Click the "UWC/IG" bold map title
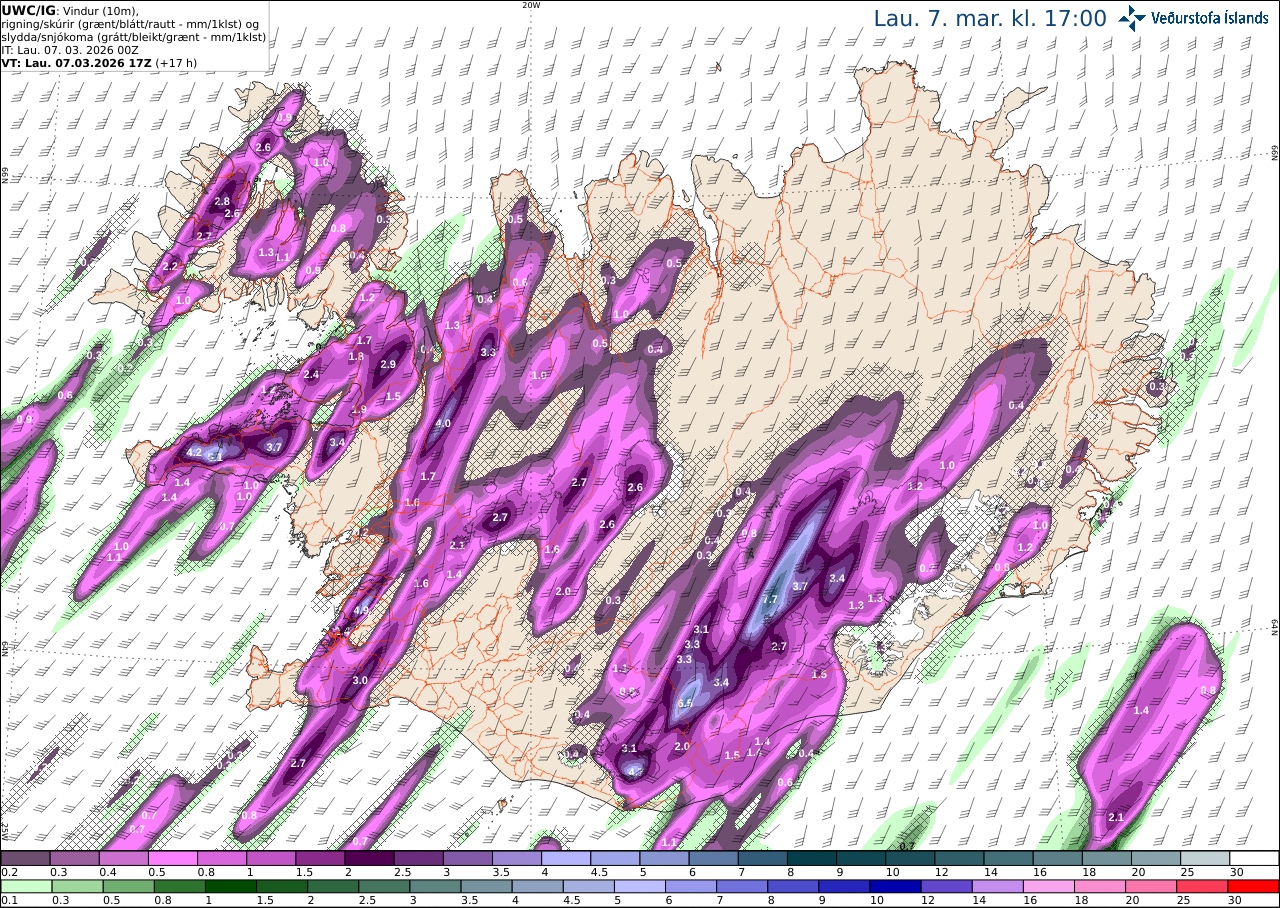 tap(28, 10)
